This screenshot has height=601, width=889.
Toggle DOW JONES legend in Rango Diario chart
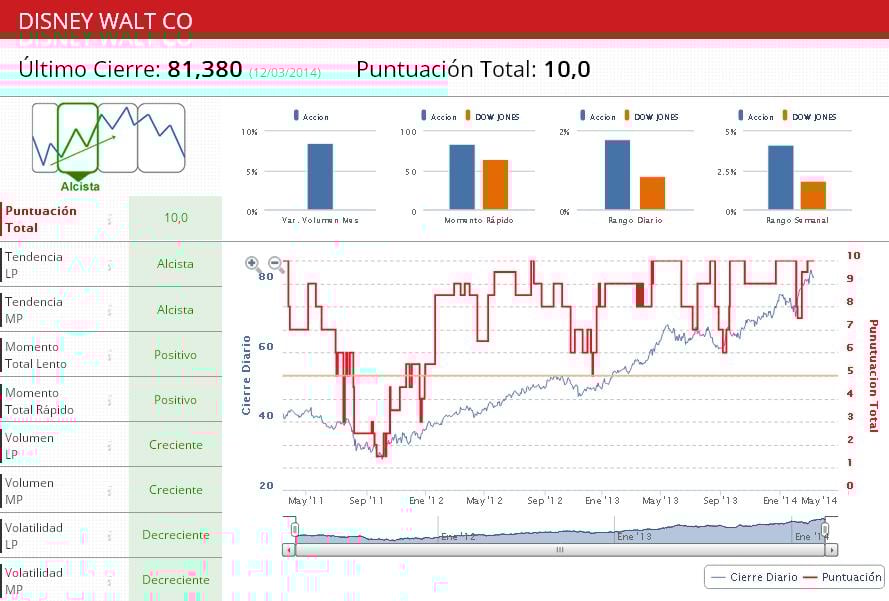pos(651,116)
